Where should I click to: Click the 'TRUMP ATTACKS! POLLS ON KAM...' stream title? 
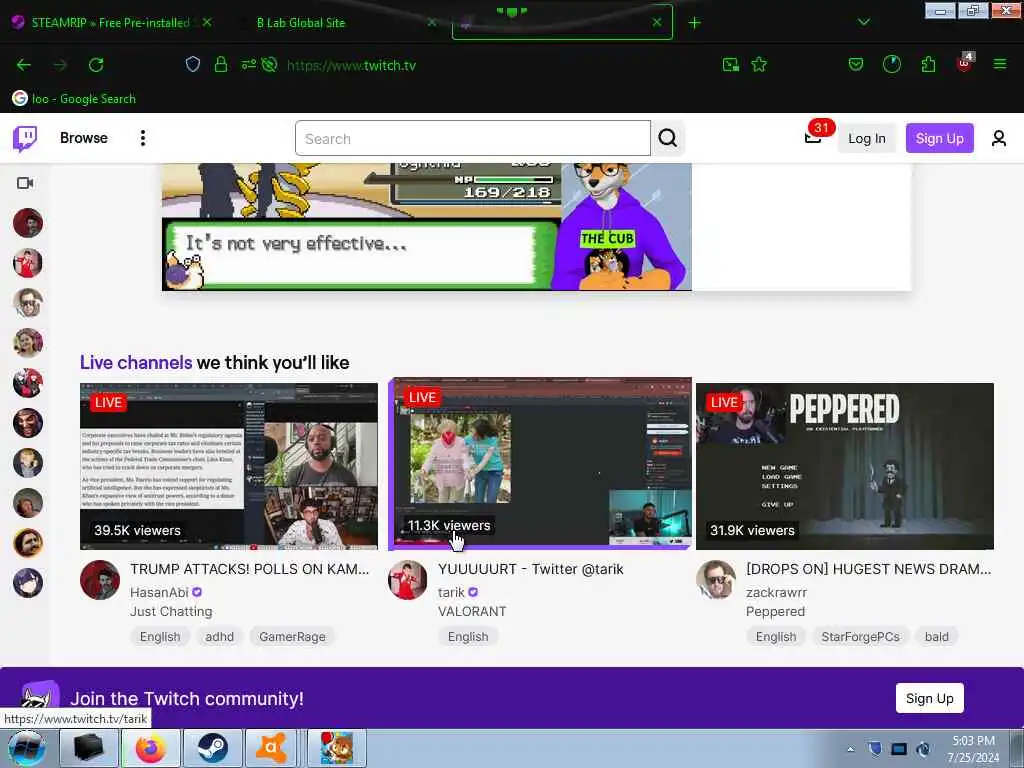249,569
